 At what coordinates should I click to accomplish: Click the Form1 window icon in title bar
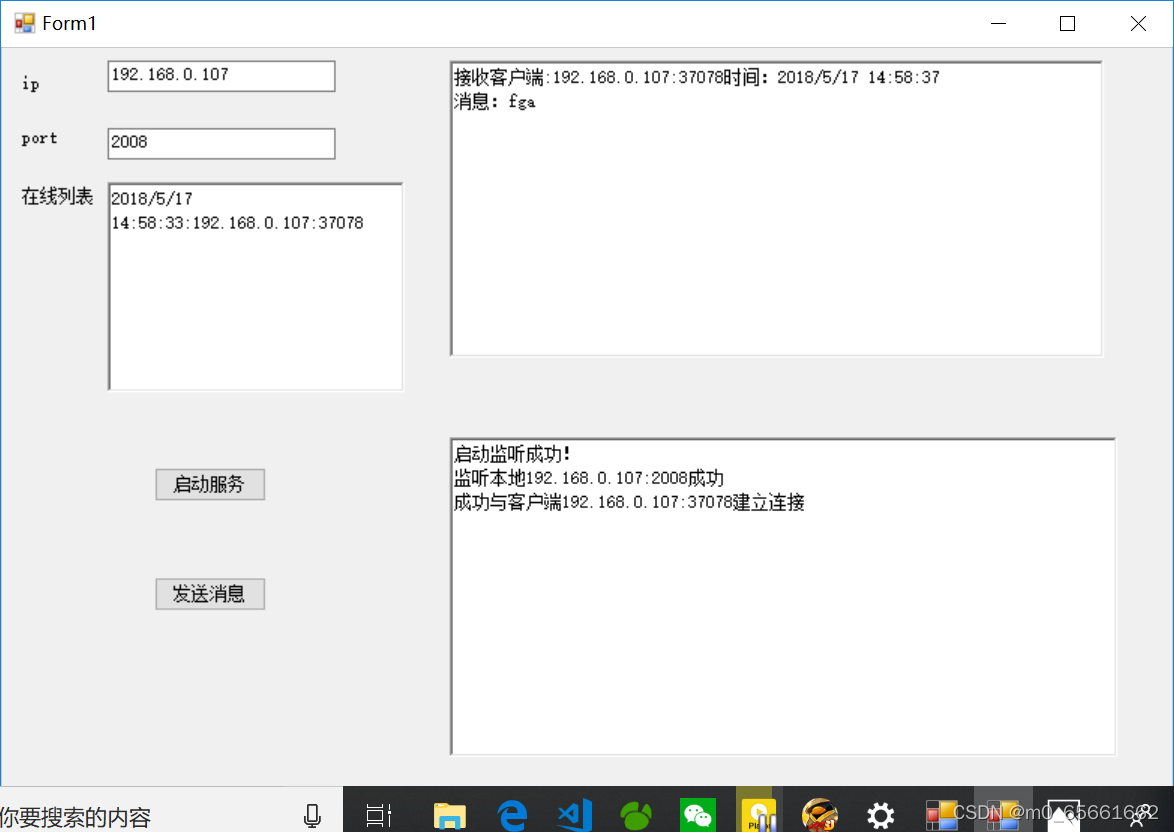pyautogui.click(x=24, y=23)
